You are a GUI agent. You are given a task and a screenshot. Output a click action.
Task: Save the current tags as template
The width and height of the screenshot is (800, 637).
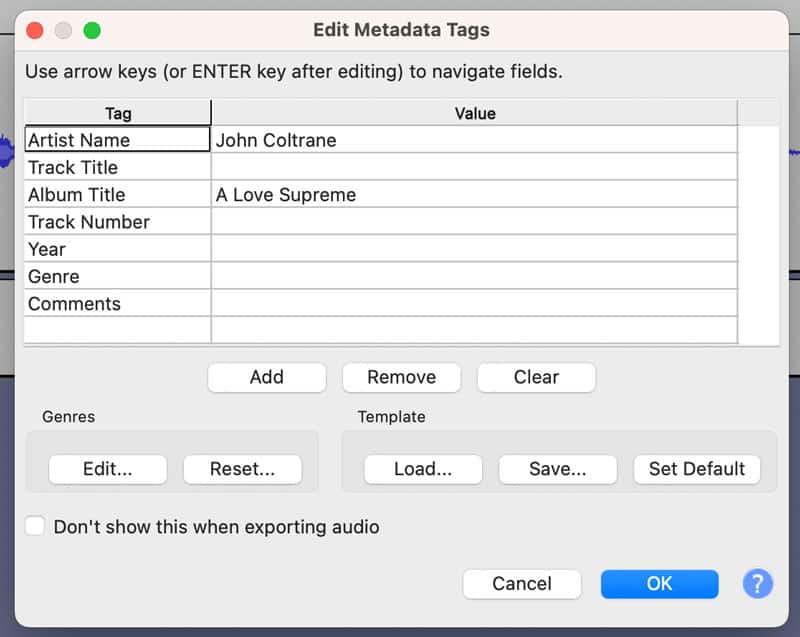[557, 469]
